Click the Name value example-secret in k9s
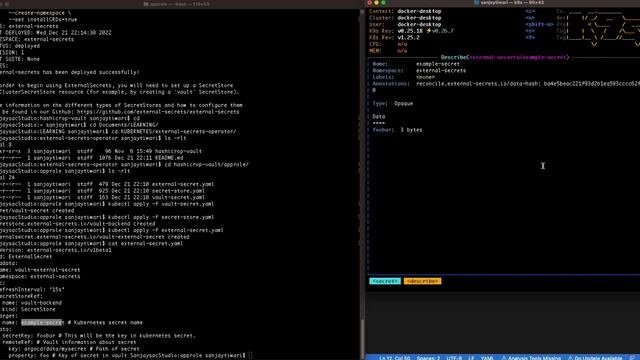 click(x=438, y=64)
